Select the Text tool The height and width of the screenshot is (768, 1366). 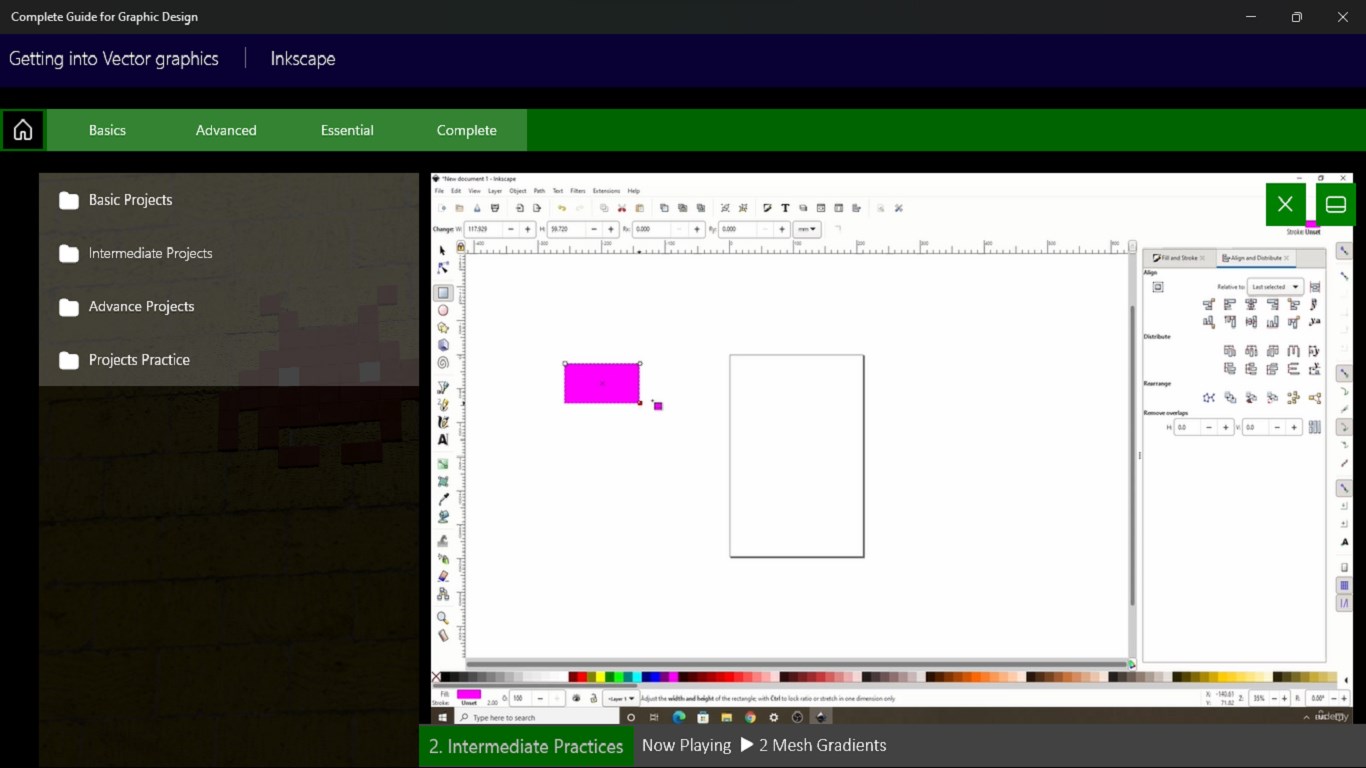pos(443,439)
